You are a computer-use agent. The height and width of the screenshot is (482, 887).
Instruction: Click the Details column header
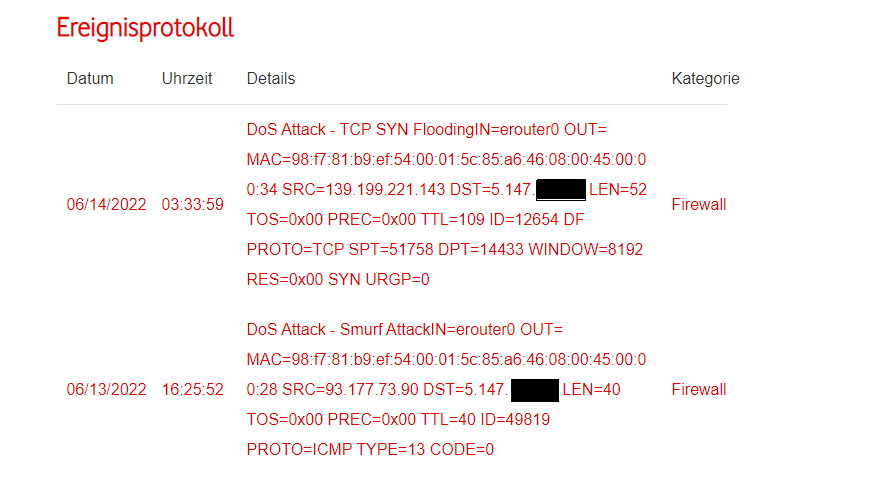coord(271,79)
